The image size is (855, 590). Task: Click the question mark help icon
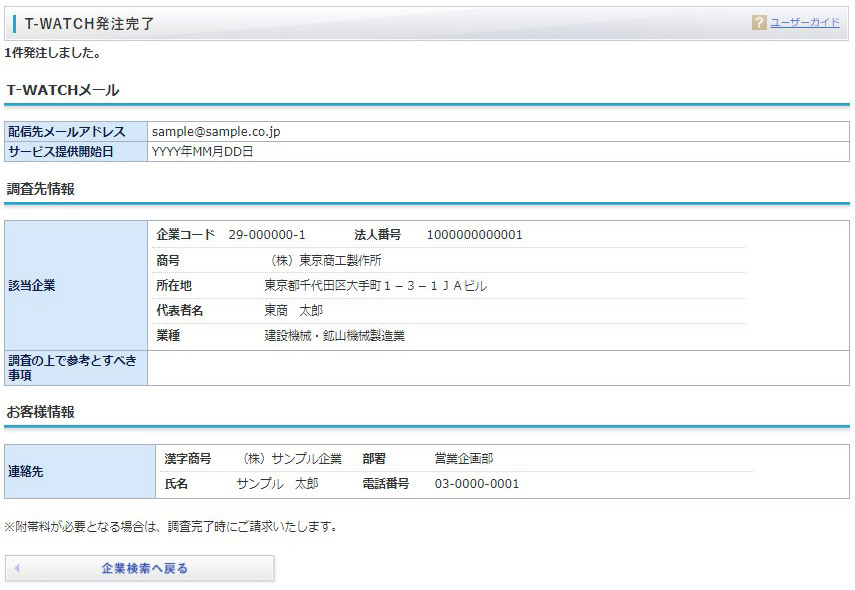click(x=759, y=23)
